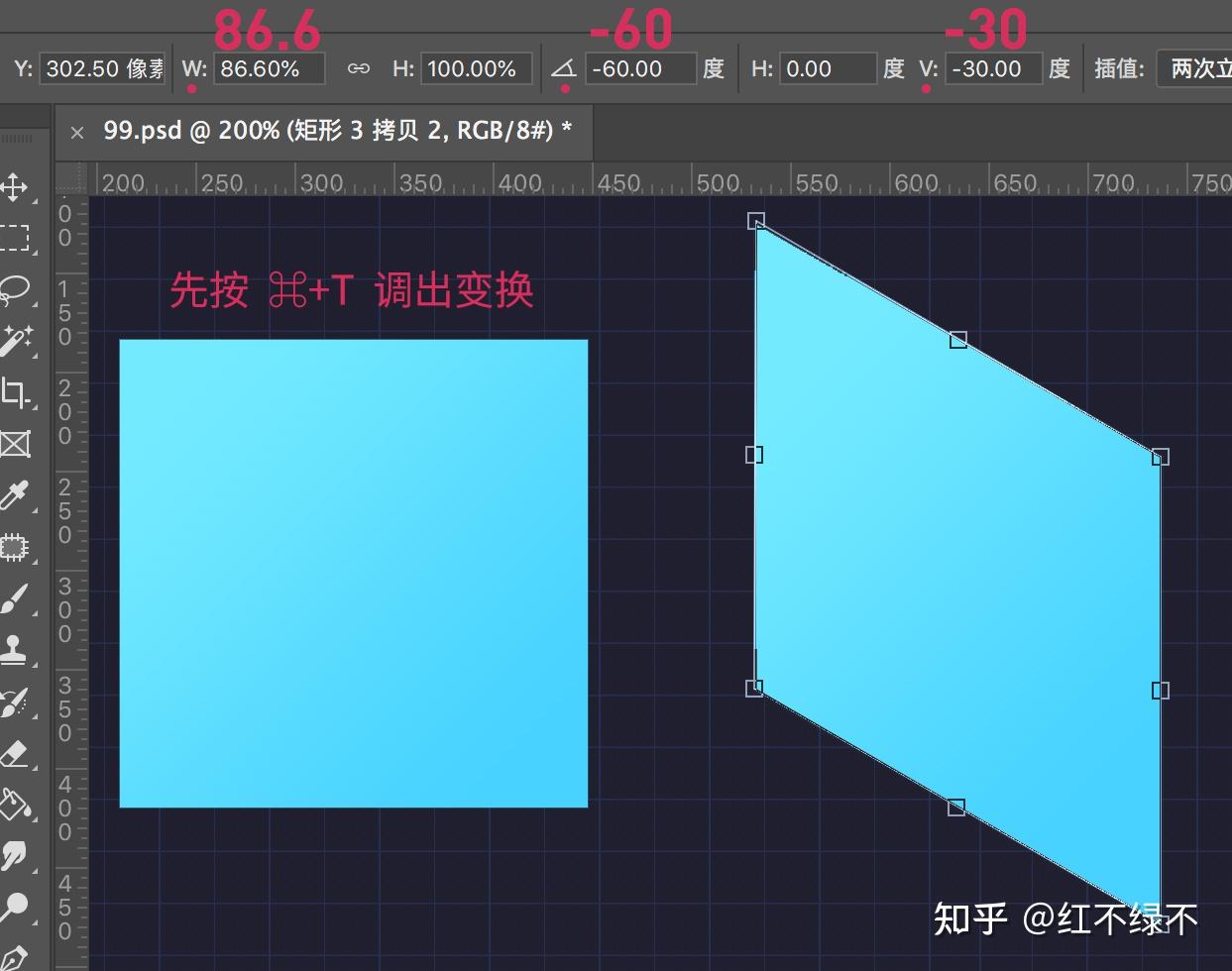Expand the Eraser tool flyout triangle
The image size is (1232, 971).
point(38,770)
